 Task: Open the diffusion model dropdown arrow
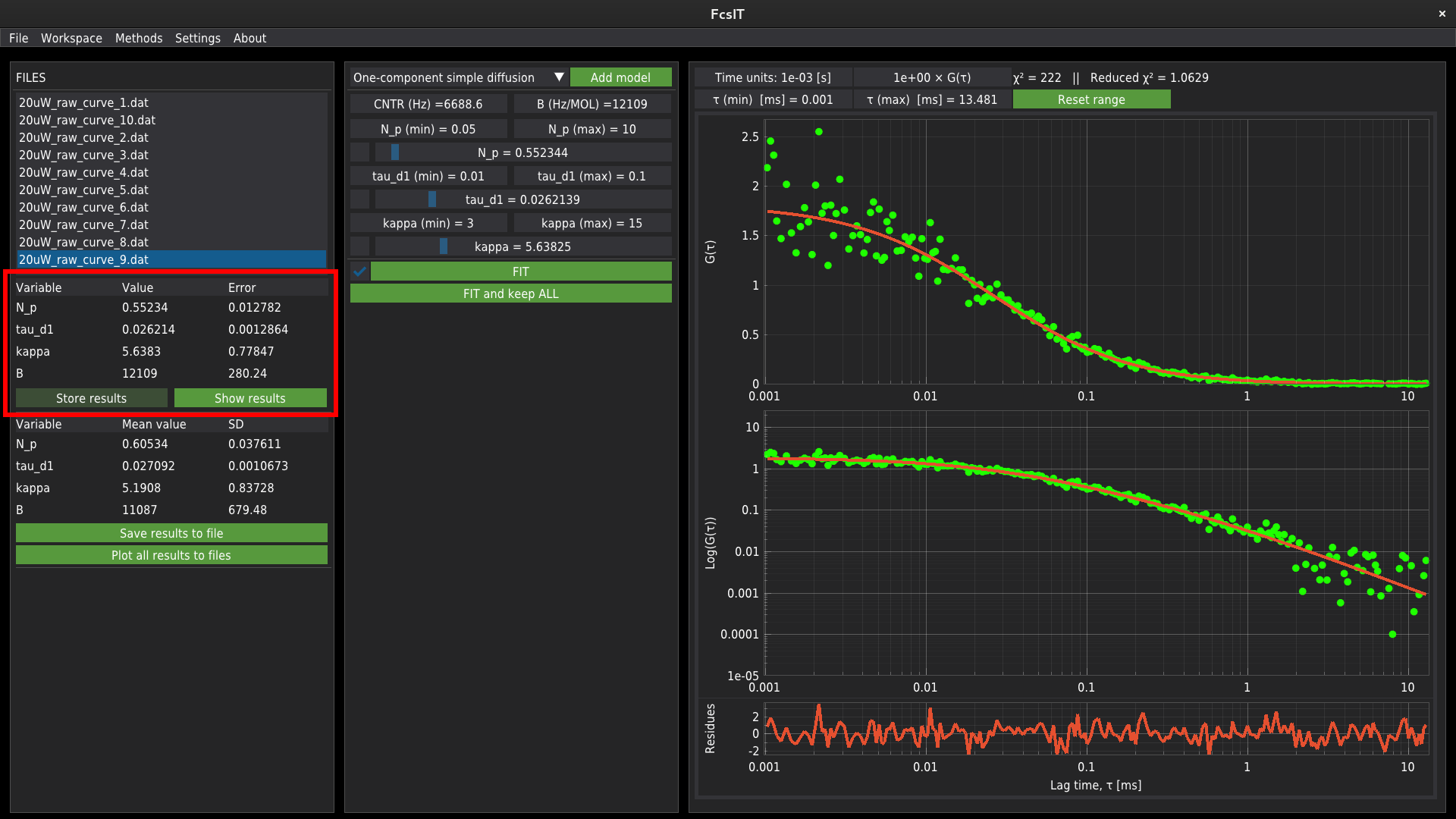pyautogui.click(x=559, y=77)
